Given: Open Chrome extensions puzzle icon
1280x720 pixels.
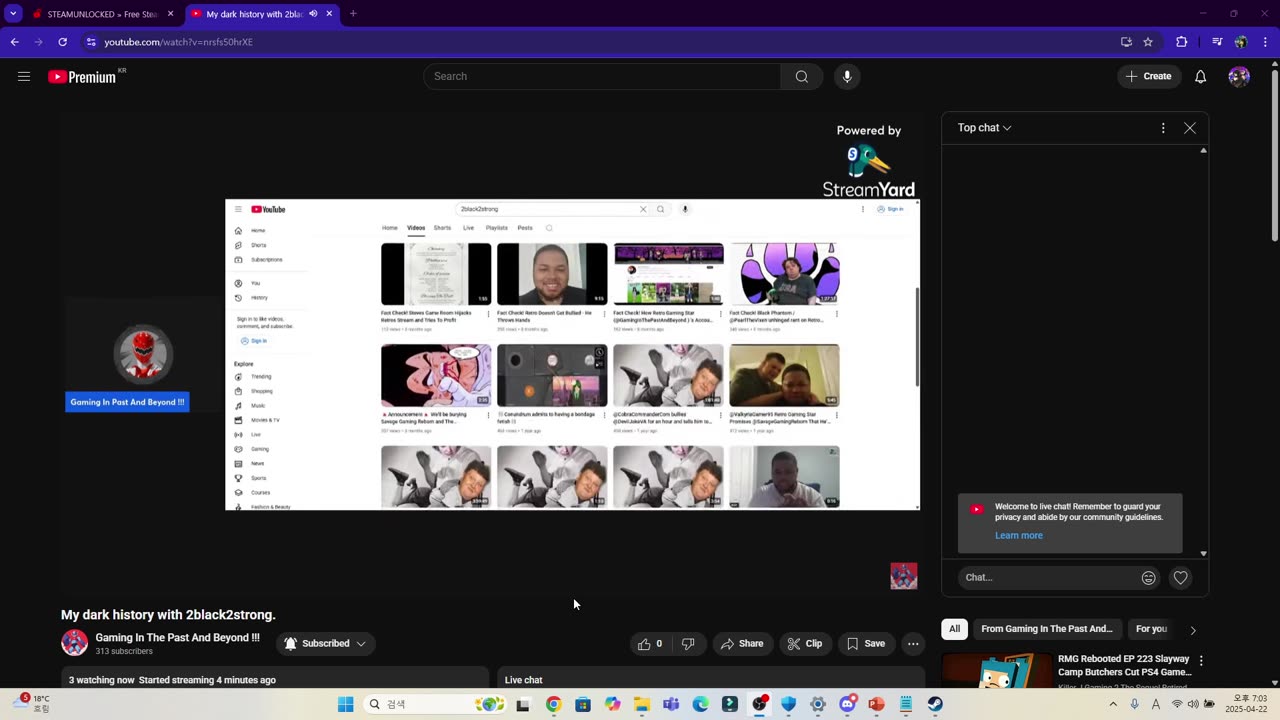Looking at the screenshot, I should click(1182, 42).
